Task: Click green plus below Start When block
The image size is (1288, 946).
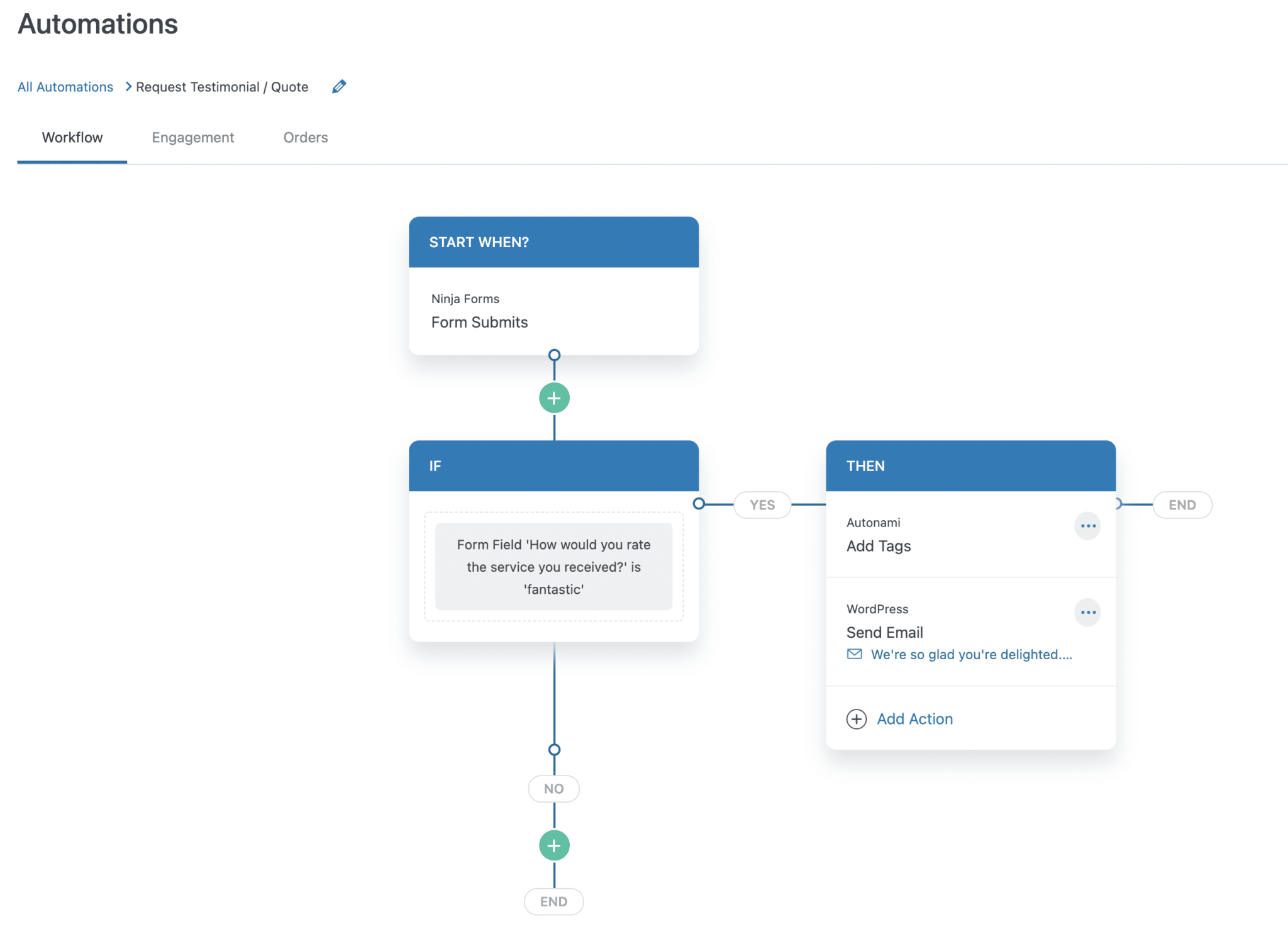Action: (554, 398)
